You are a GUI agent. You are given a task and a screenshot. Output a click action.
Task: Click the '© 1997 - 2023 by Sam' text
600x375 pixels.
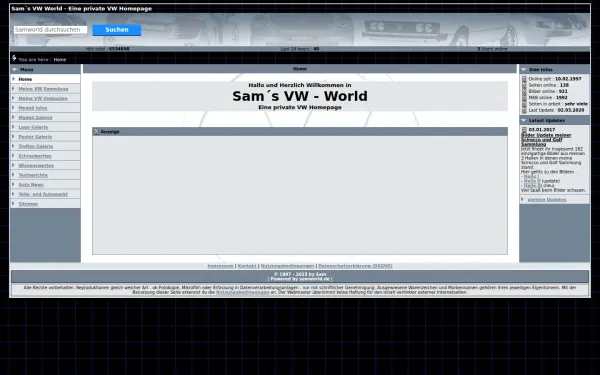[x=300, y=274]
